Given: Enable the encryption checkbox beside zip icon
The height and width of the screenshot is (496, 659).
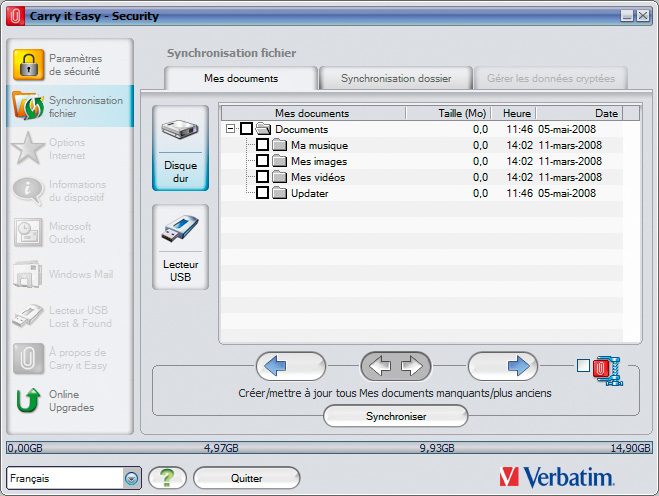Looking at the screenshot, I should (583, 366).
